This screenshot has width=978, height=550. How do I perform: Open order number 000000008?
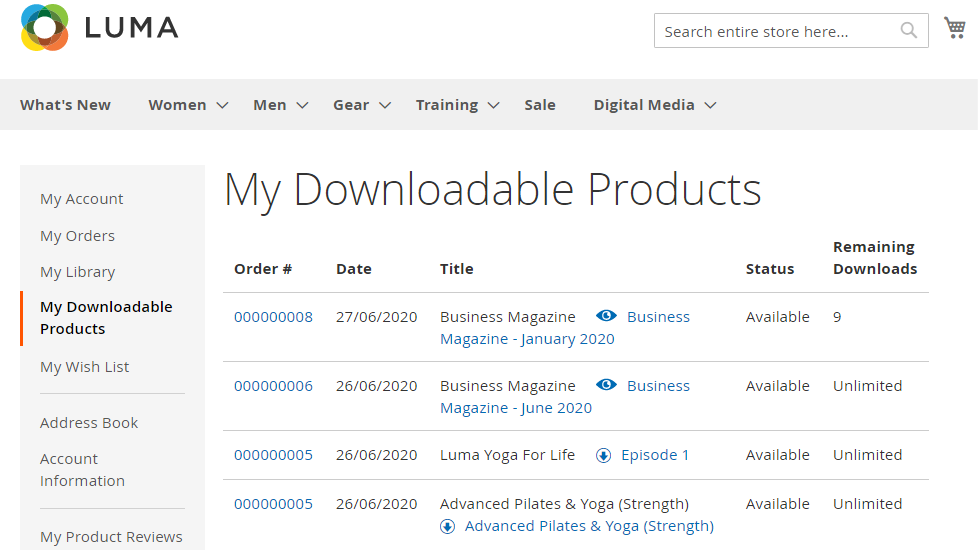273,317
